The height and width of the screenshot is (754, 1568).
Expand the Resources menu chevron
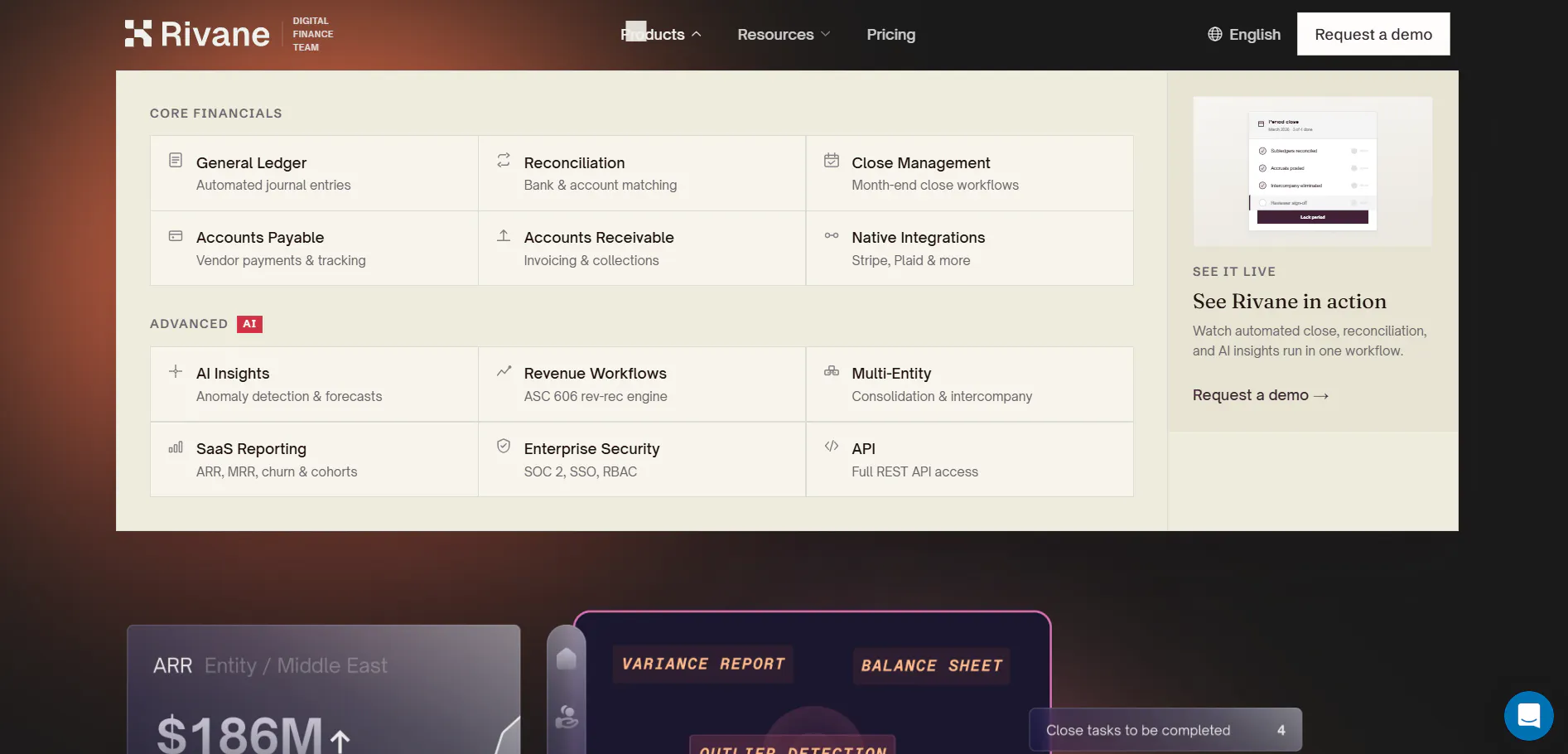[825, 34]
